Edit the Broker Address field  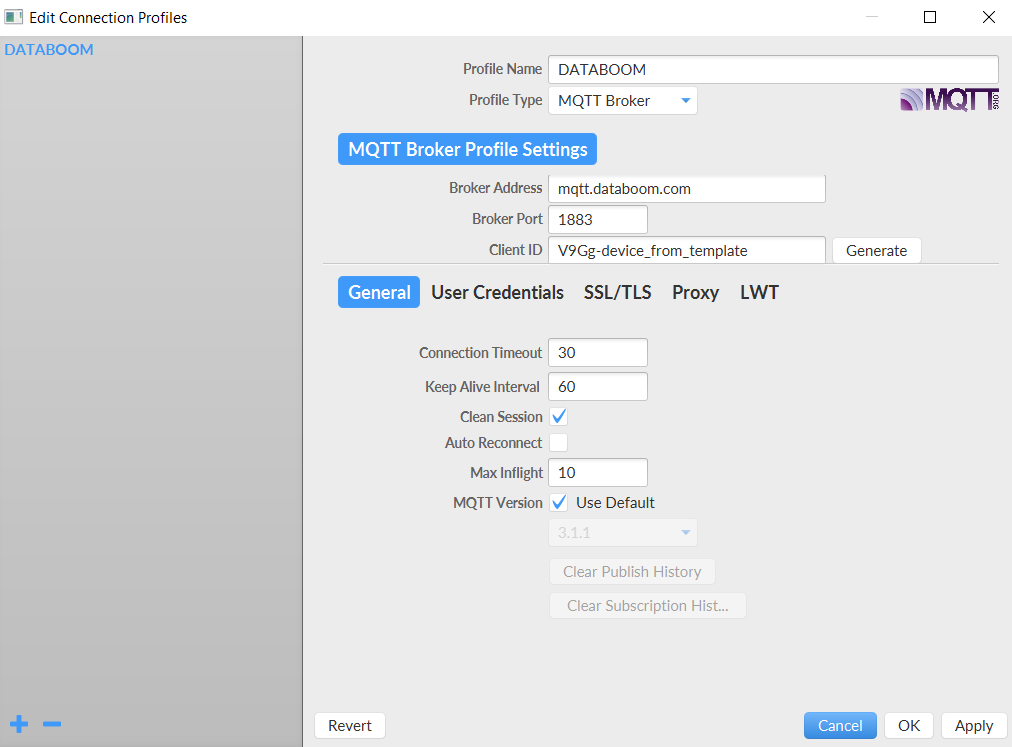(x=687, y=189)
